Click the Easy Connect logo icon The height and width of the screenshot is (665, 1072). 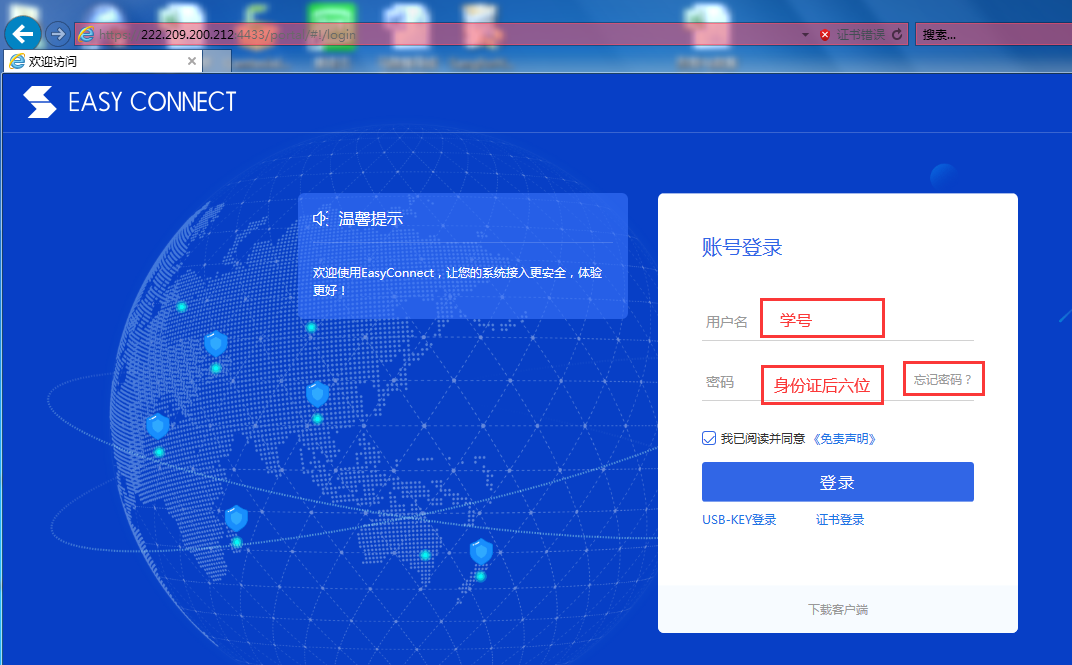39,102
